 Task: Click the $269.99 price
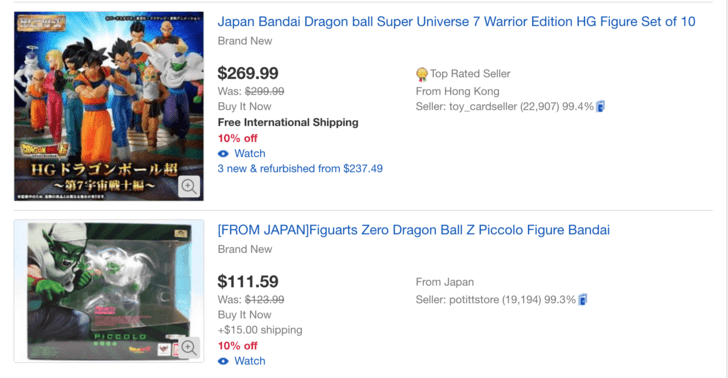(x=248, y=73)
